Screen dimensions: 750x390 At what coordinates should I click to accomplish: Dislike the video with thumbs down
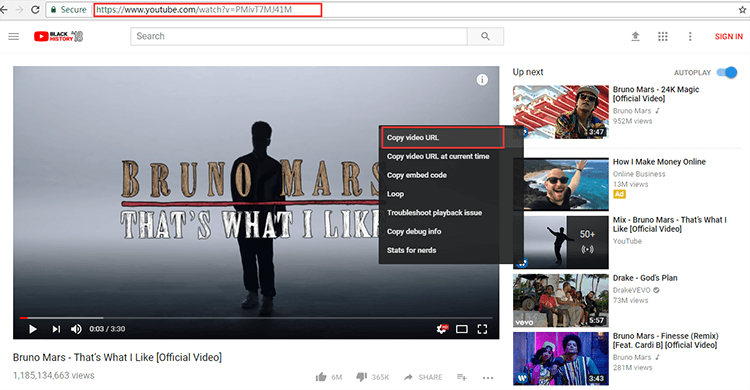[362, 377]
